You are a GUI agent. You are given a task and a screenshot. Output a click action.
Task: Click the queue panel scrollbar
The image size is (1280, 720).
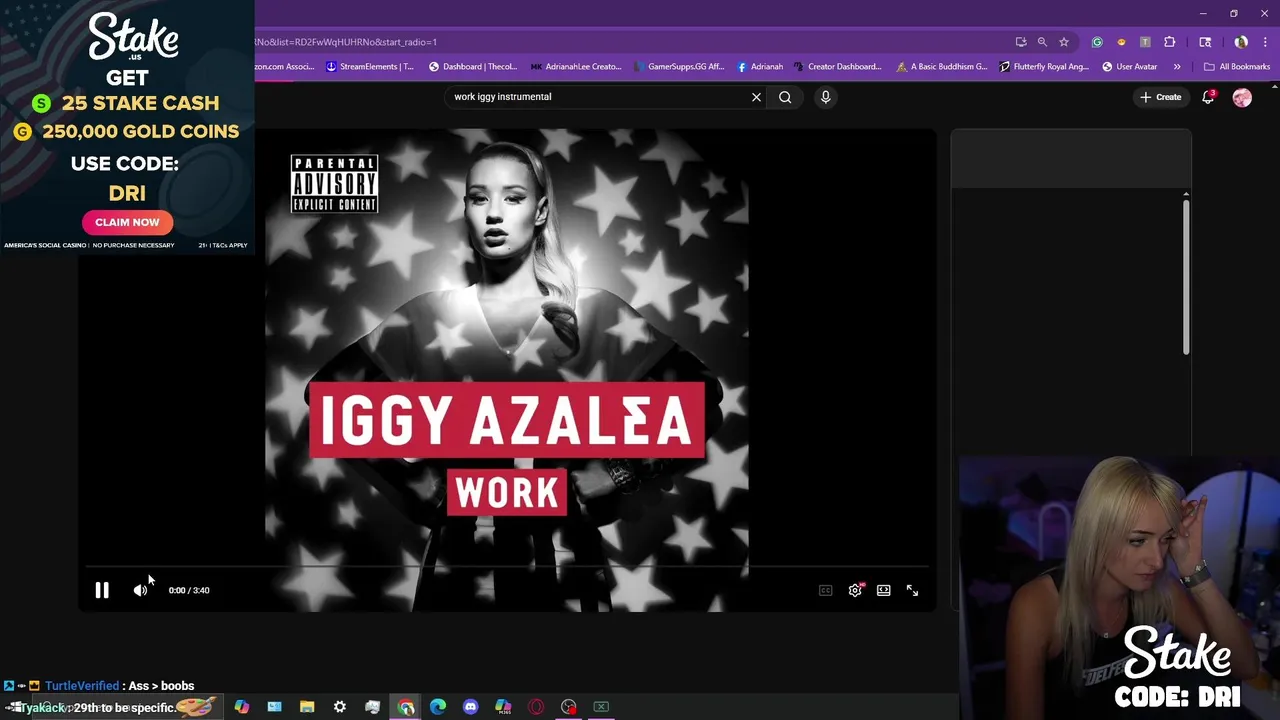[x=1186, y=276]
